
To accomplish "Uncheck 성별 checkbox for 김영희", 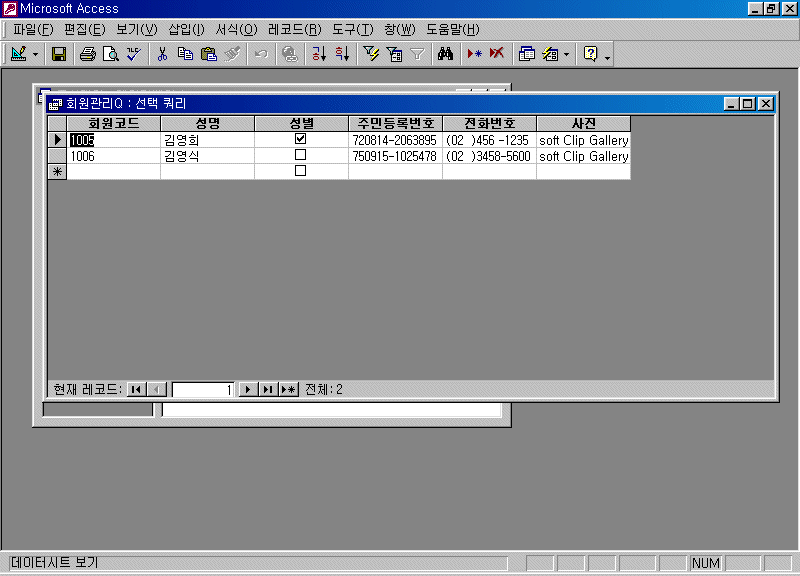I will pos(301,139).
